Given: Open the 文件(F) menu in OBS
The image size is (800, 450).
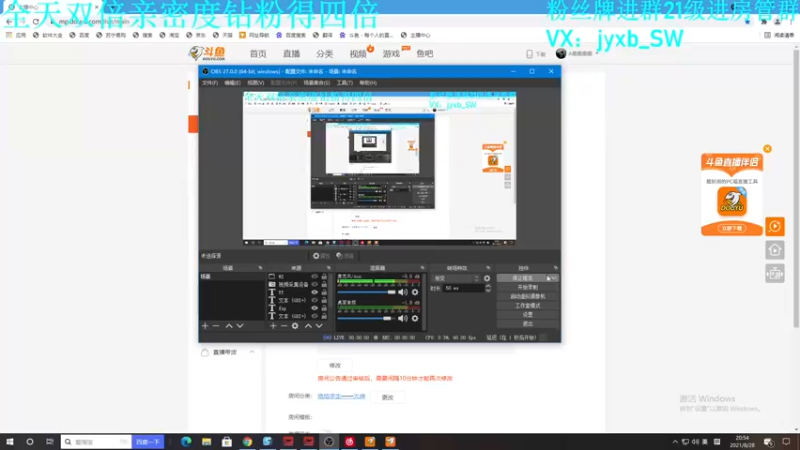Looking at the screenshot, I should 210,83.
